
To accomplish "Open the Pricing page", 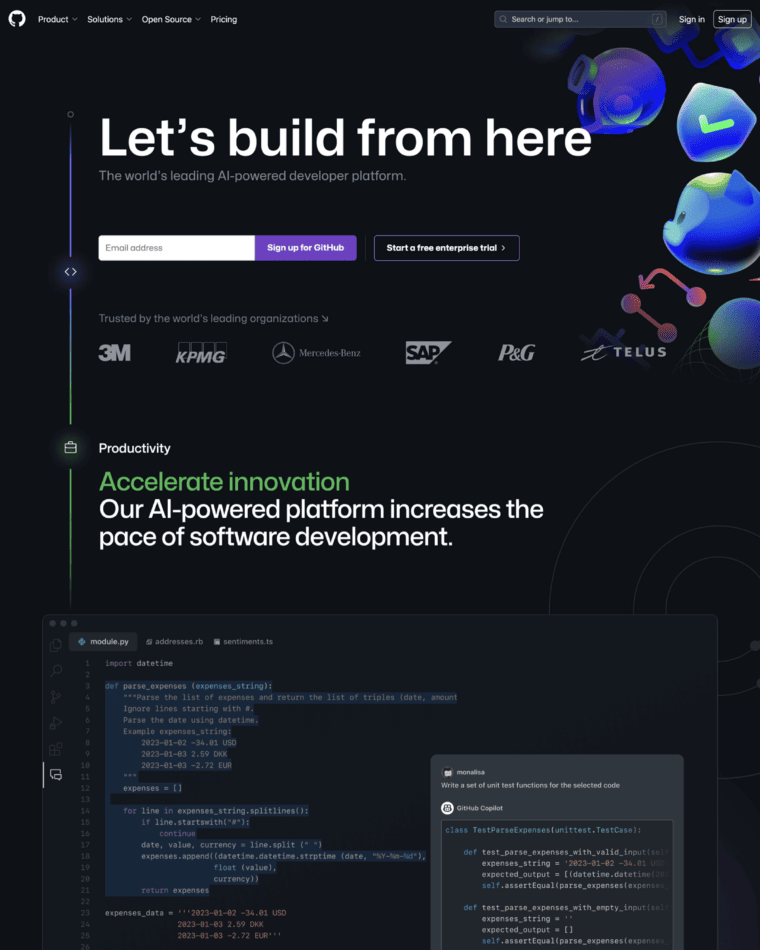I will click(224, 19).
